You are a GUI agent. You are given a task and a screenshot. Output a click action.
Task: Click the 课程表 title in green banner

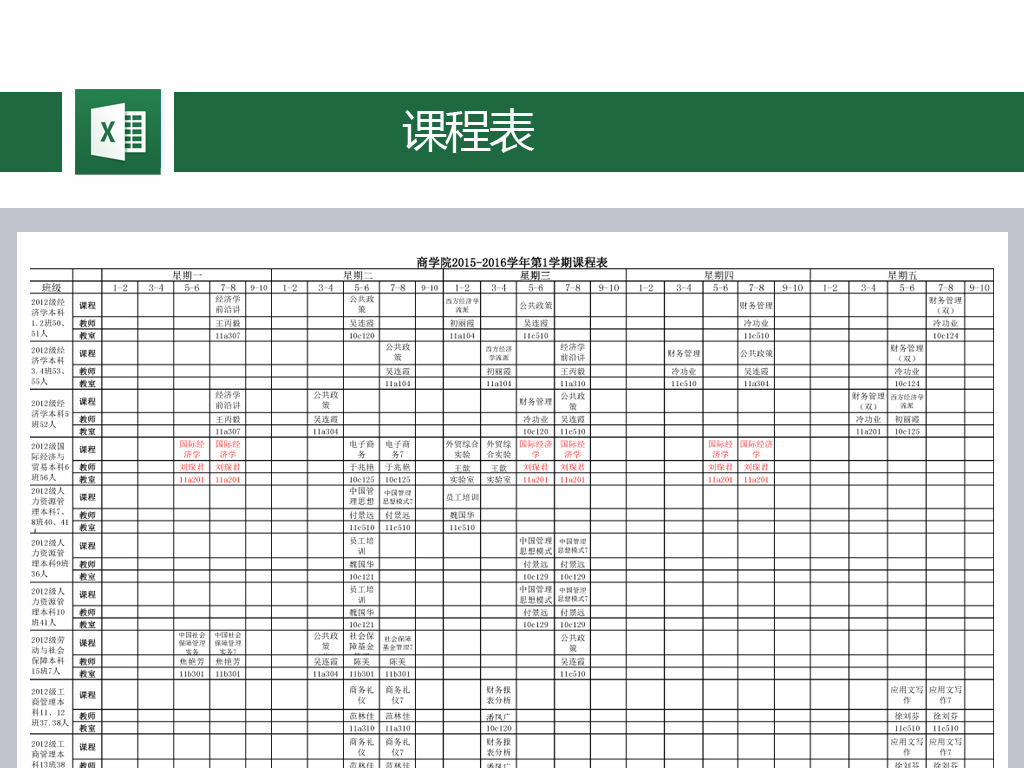coord(468,131)
